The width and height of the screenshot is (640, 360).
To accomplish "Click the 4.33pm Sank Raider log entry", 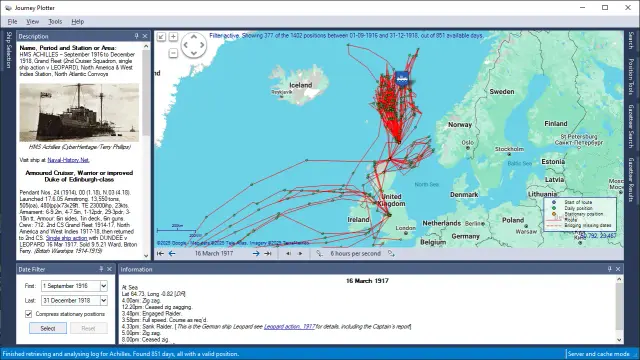I will coord(266,327).
